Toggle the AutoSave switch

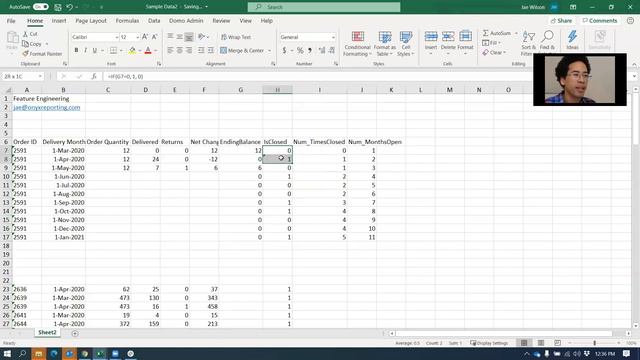pyautogui.click(x=40, y=7)
